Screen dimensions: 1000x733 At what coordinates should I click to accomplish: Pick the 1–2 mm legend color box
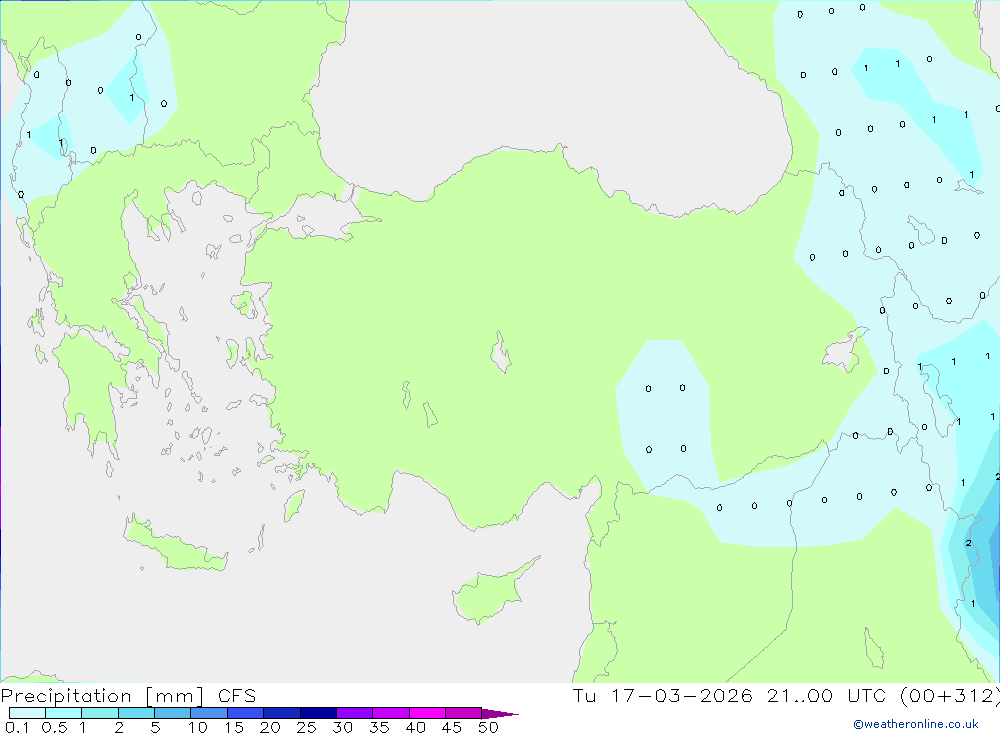[99, 713]
